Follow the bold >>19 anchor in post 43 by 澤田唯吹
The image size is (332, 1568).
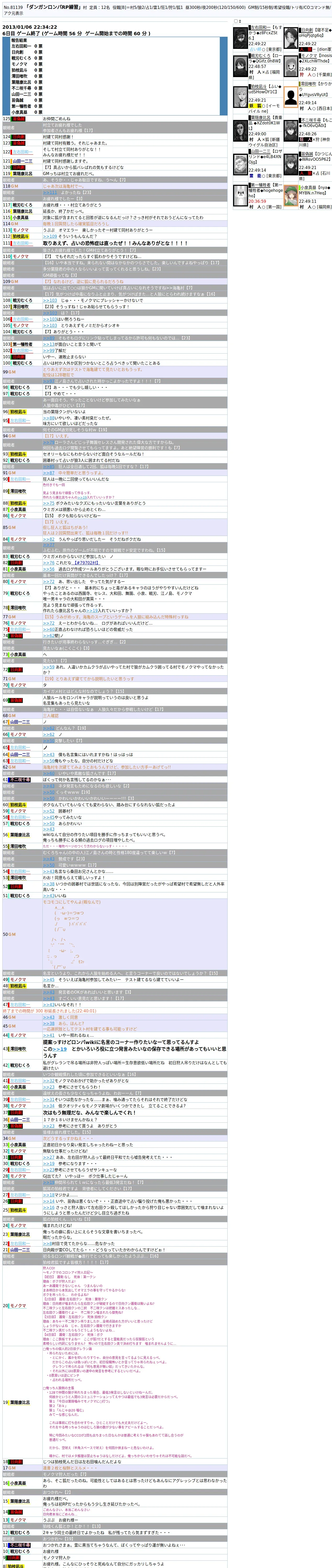point(60,1050)
